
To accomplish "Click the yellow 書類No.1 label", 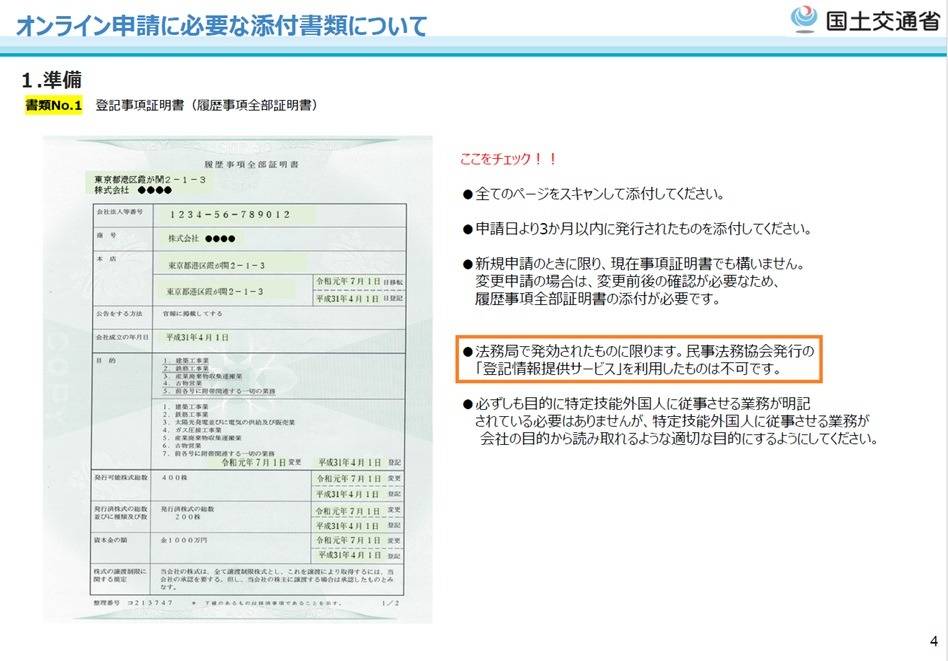I will coord(53,105).
